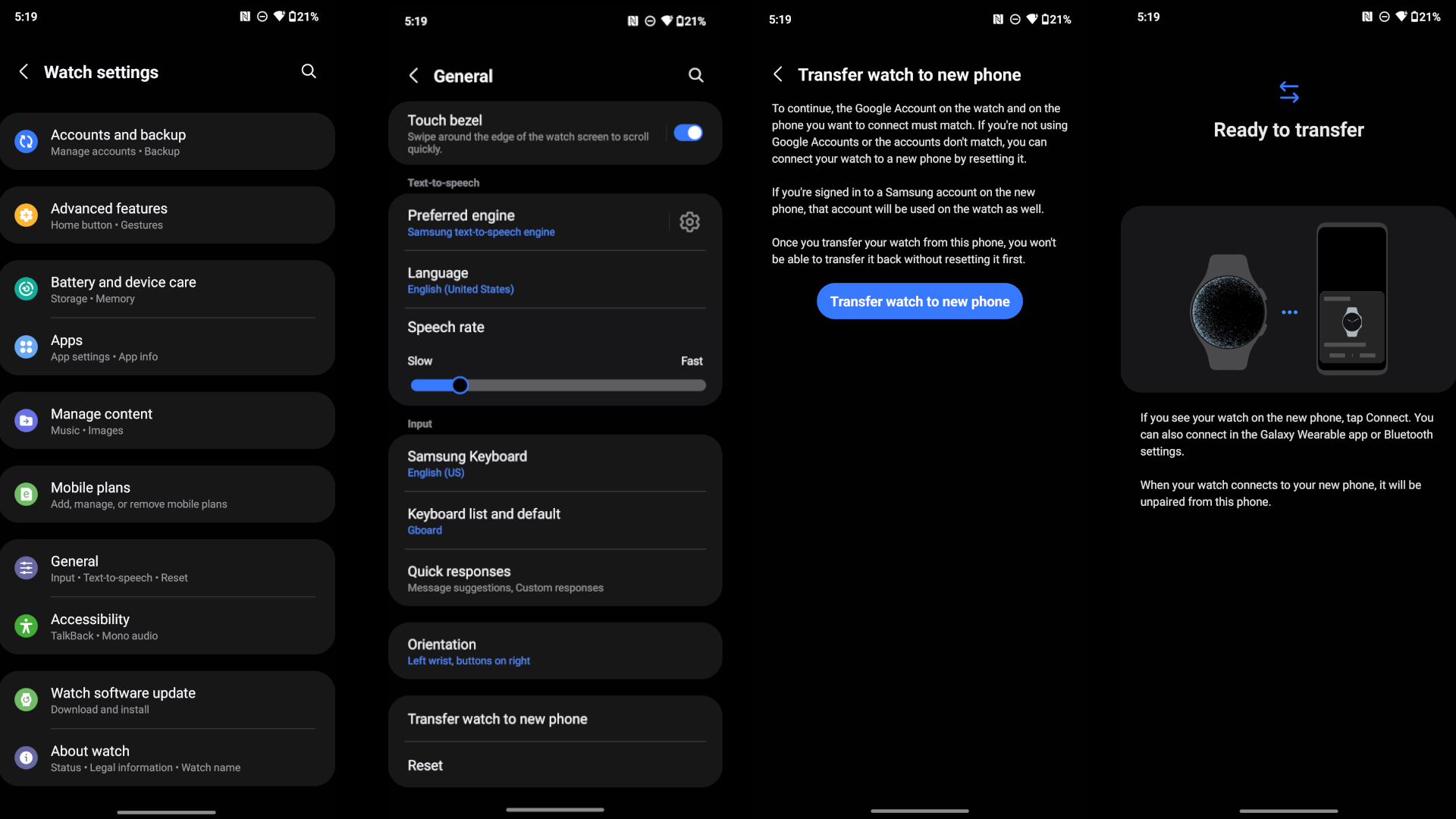Expand the Language selection dropdown
Viewport: 1456px width, 819px height.
tap(556, 279)
